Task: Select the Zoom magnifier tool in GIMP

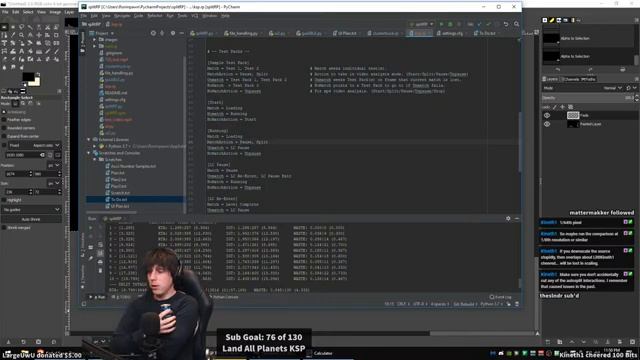Action: 21,35
